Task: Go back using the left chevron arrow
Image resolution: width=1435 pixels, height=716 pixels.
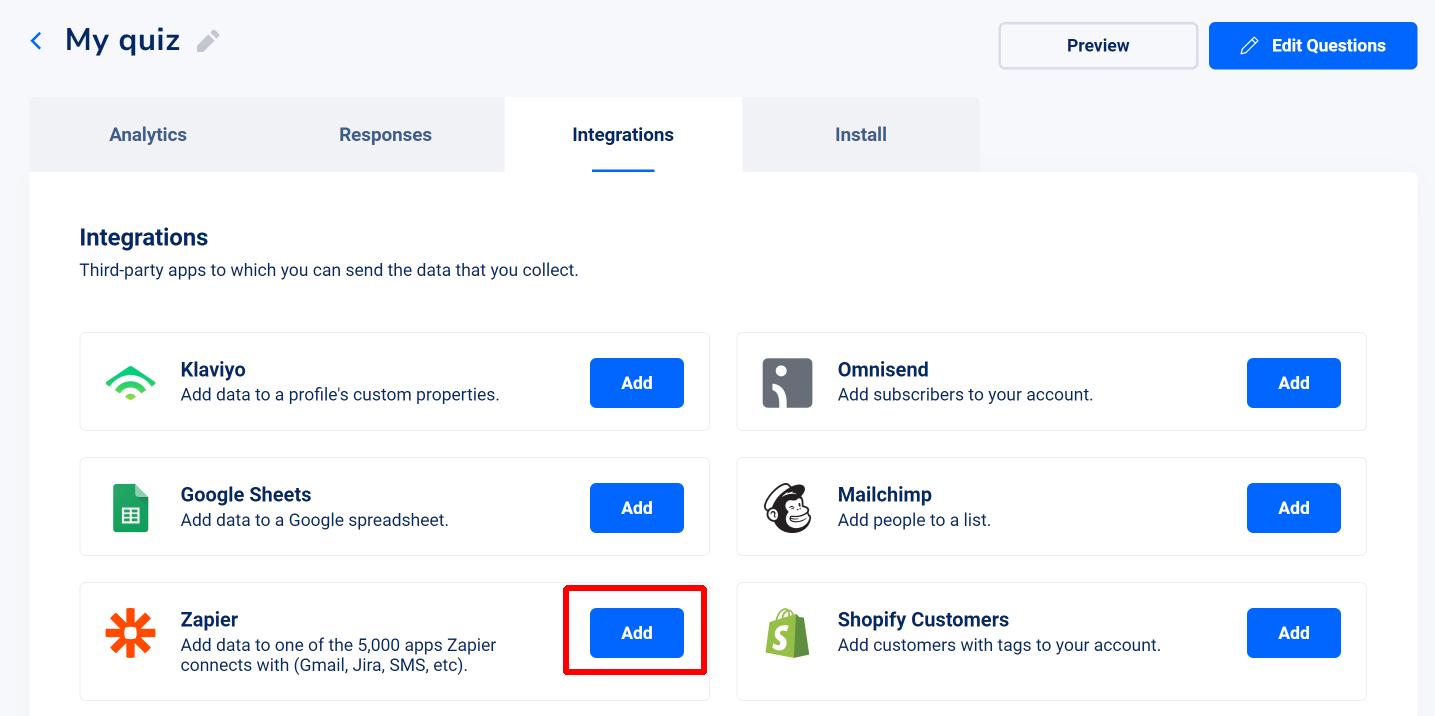Action: pyautogui.click(x=36, y=41)
